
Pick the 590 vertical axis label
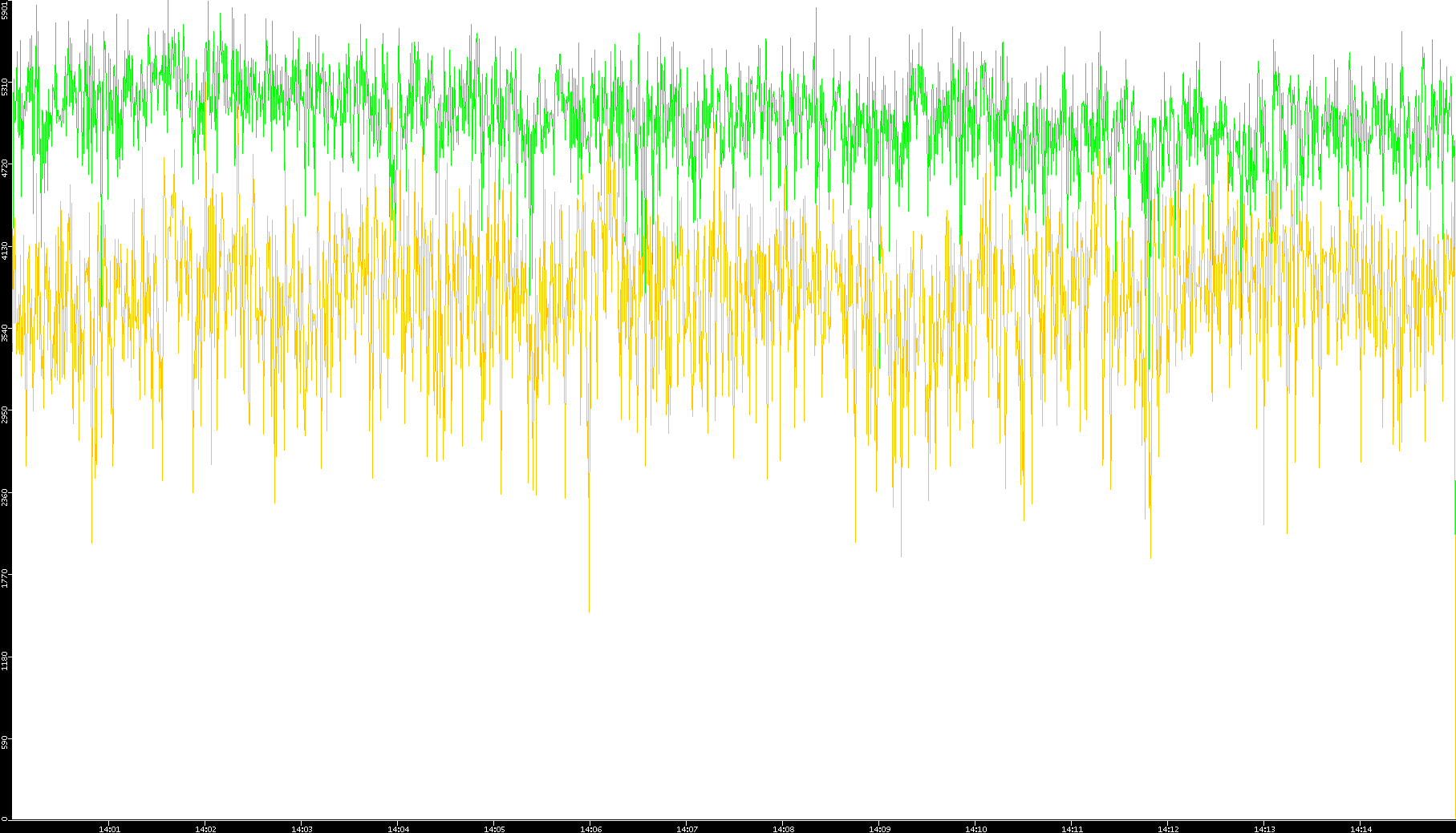(5, 742)
